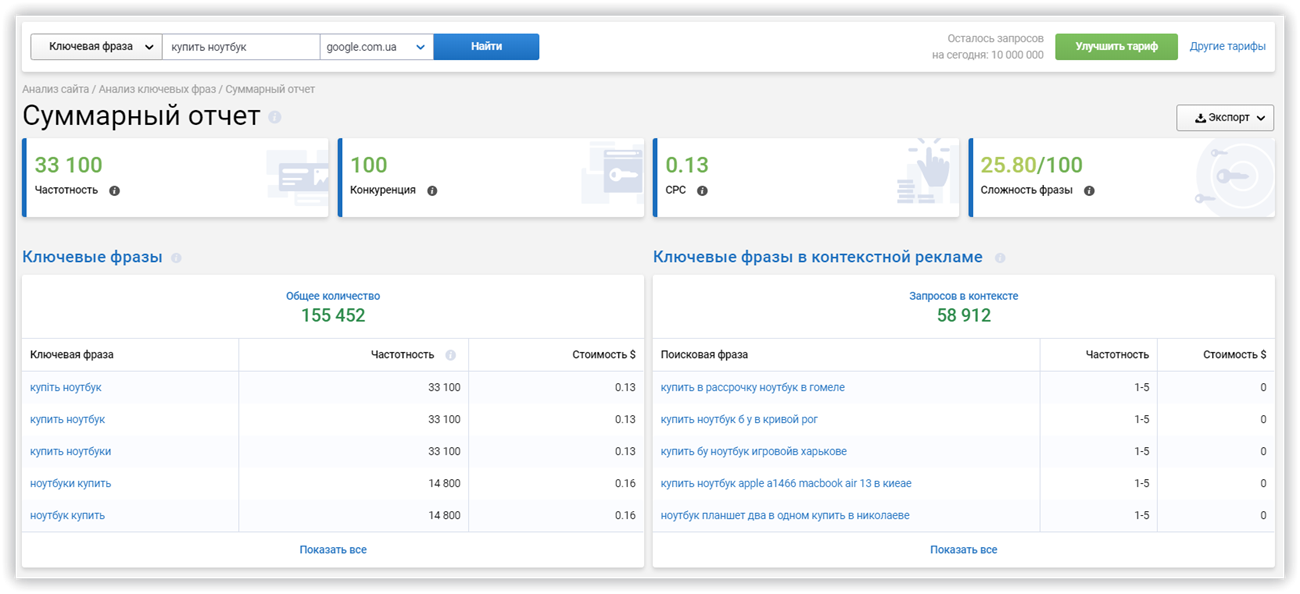Click the 58 912 context queries value
Screen dimensions: 1300x594
point(964,316)
